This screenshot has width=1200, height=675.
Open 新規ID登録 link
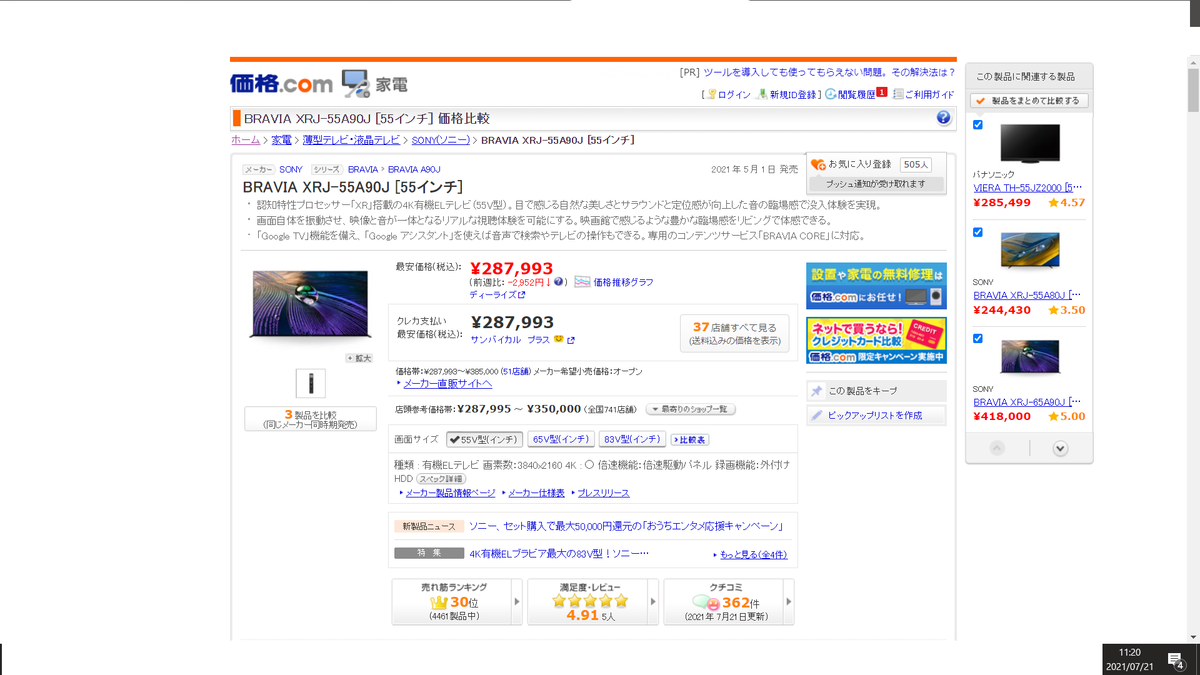(x=795, y=94)
